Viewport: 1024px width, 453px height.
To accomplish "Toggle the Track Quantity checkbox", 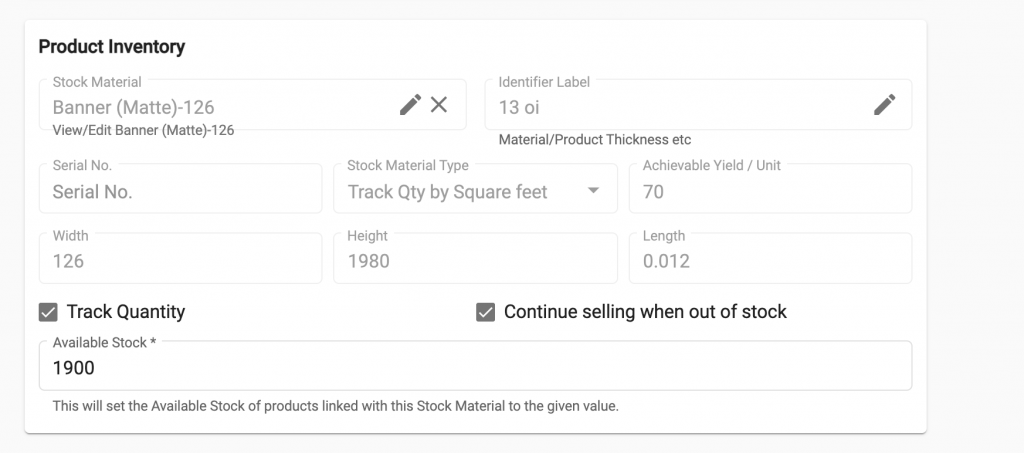I will click(x=48, y=312).
